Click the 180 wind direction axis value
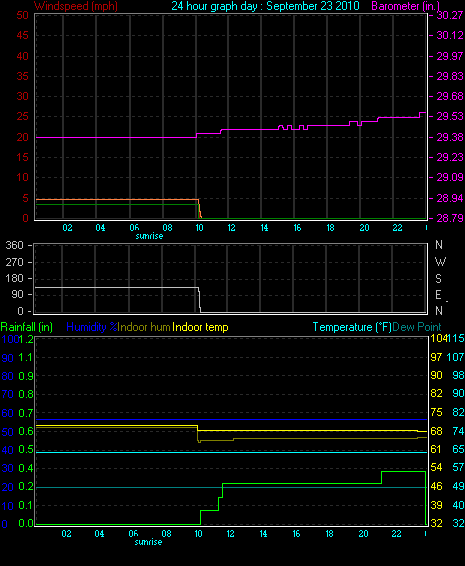Viewport: 465px width, 566px height. (14, 278)
